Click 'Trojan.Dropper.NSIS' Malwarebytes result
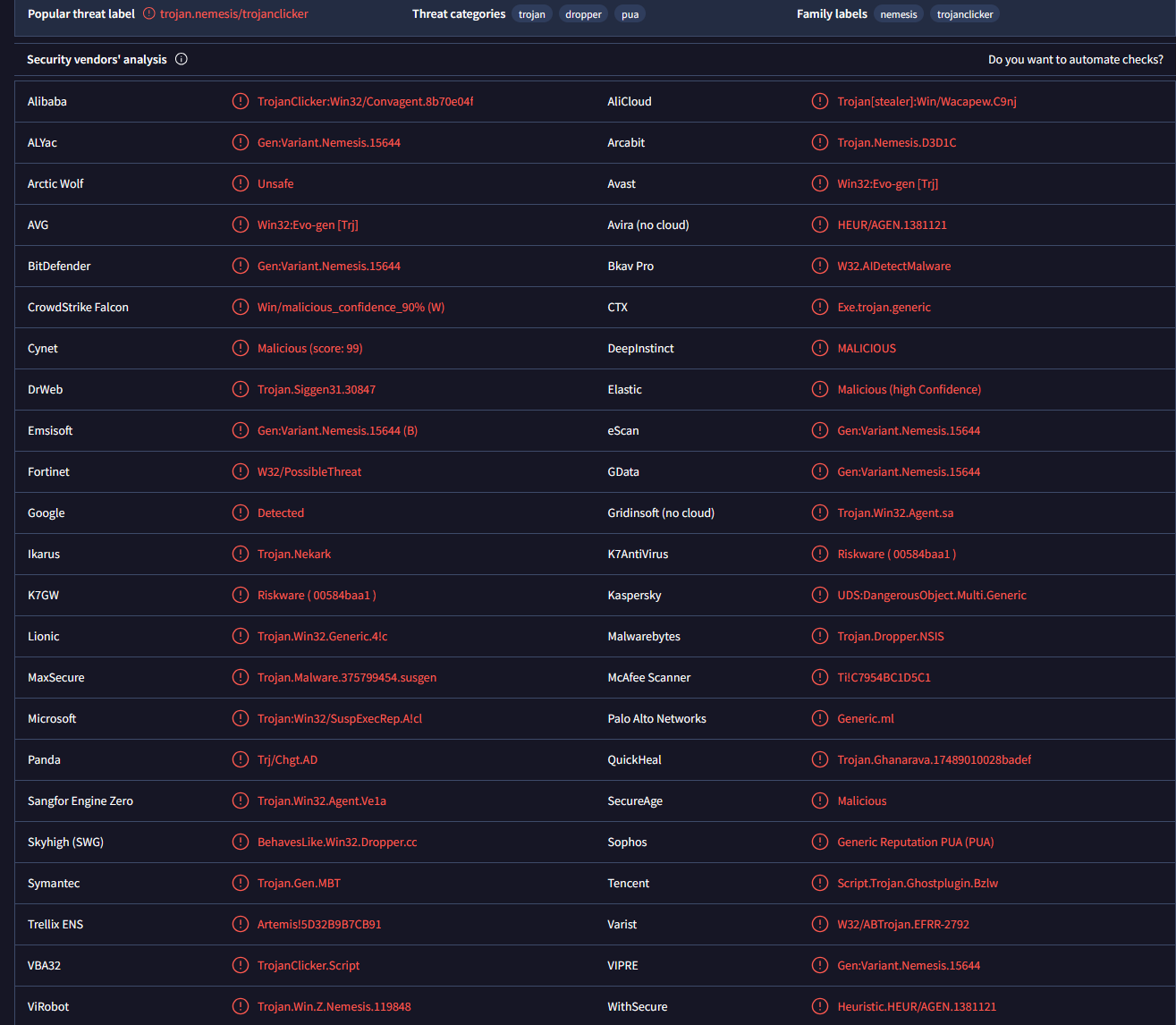This screenshot has height=1025, width=1176. pyautogui.click(x=891, y=636)
